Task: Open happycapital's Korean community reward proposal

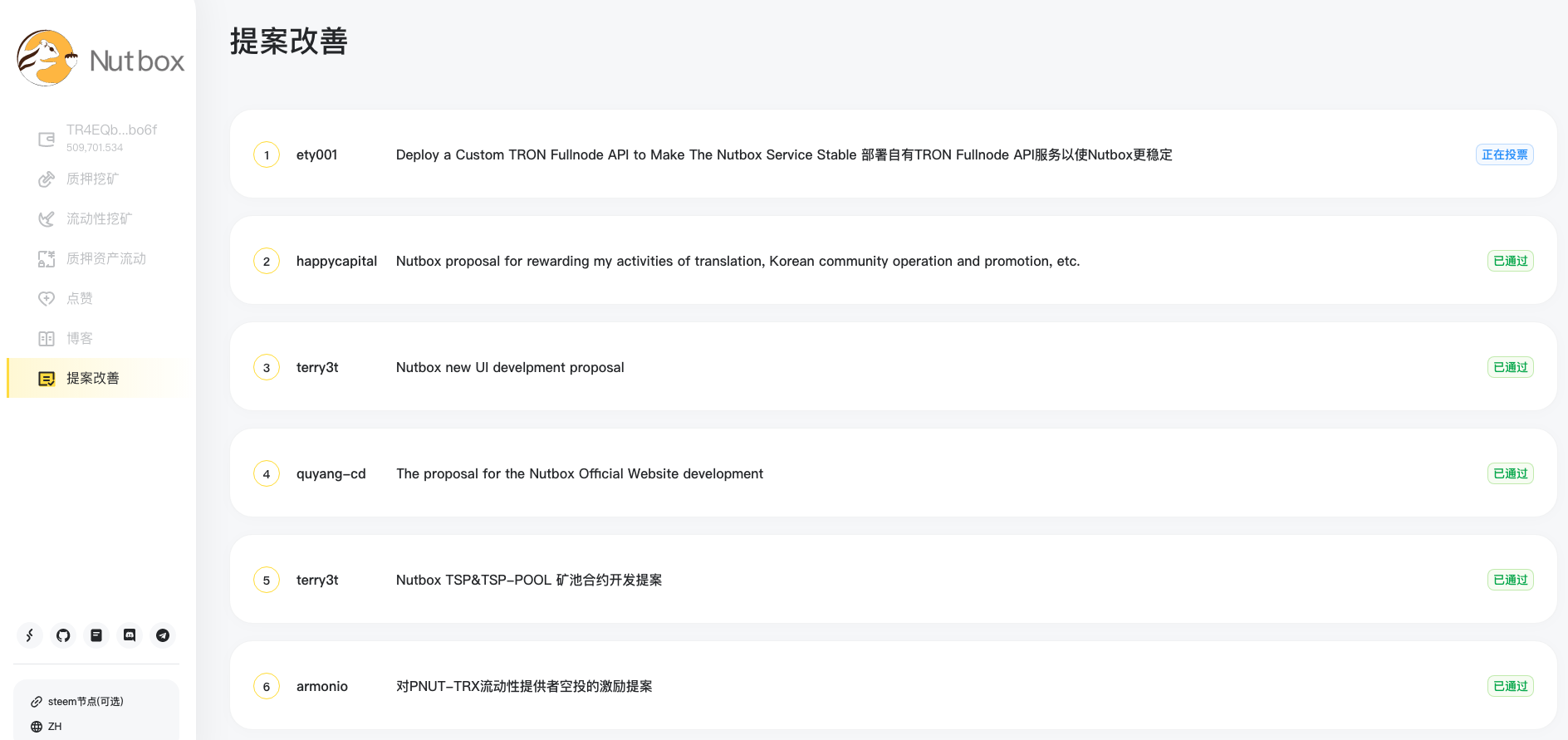Action: [737, 261]
